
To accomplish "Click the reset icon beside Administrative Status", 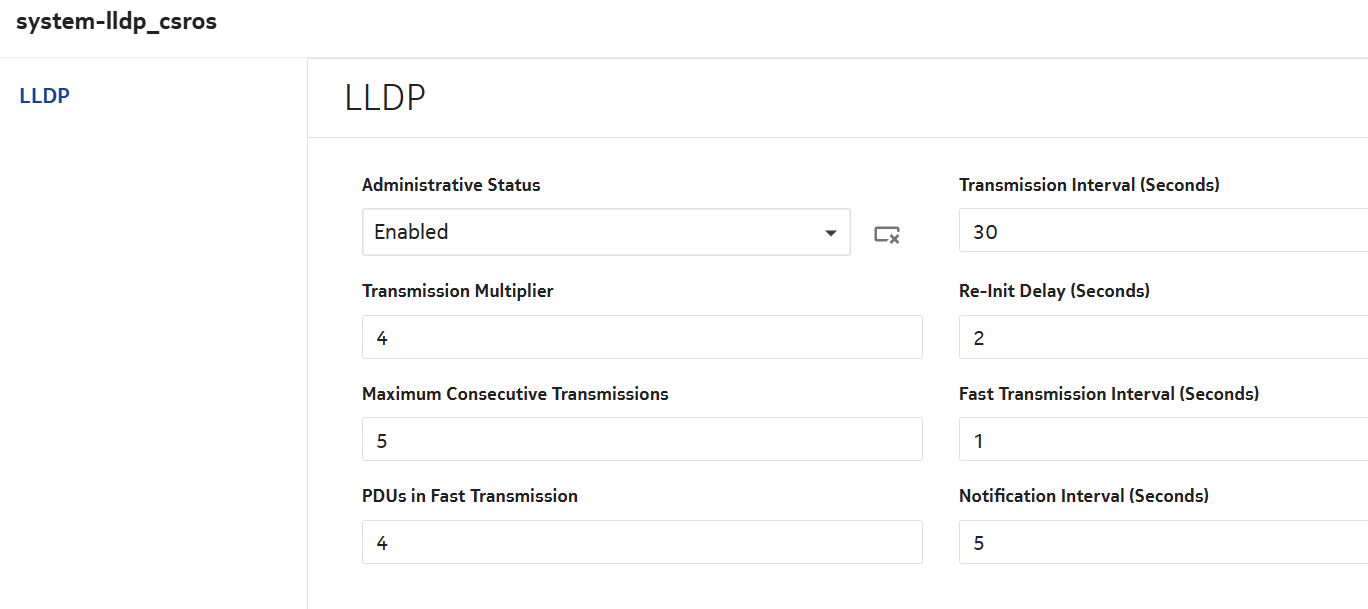I will click(886, 234).
